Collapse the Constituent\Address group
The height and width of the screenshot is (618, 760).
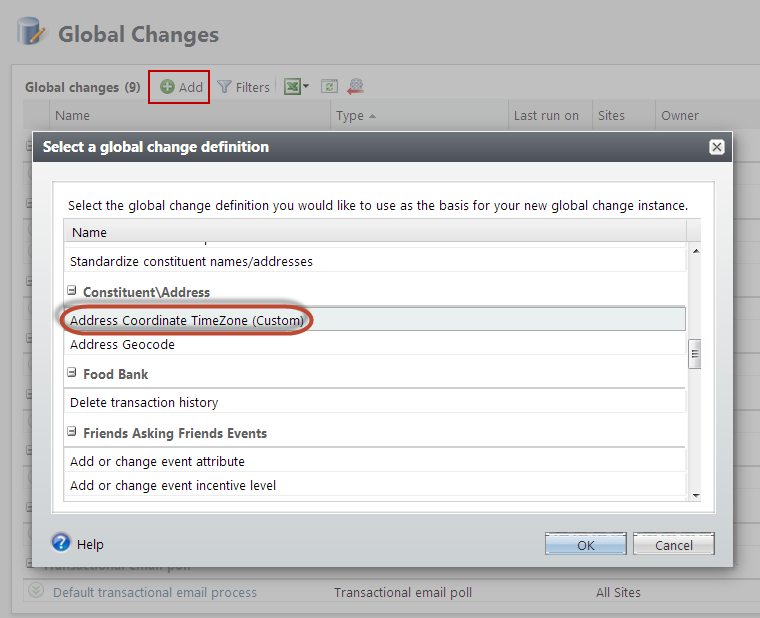[73, 292]
